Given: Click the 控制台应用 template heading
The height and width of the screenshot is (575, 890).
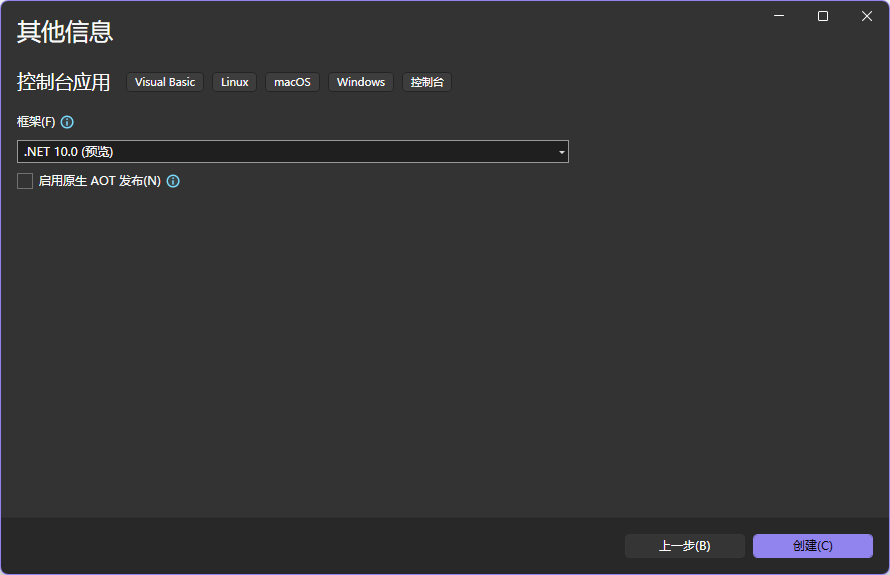Looking at the screenshot, I should [x=64, y=82].
